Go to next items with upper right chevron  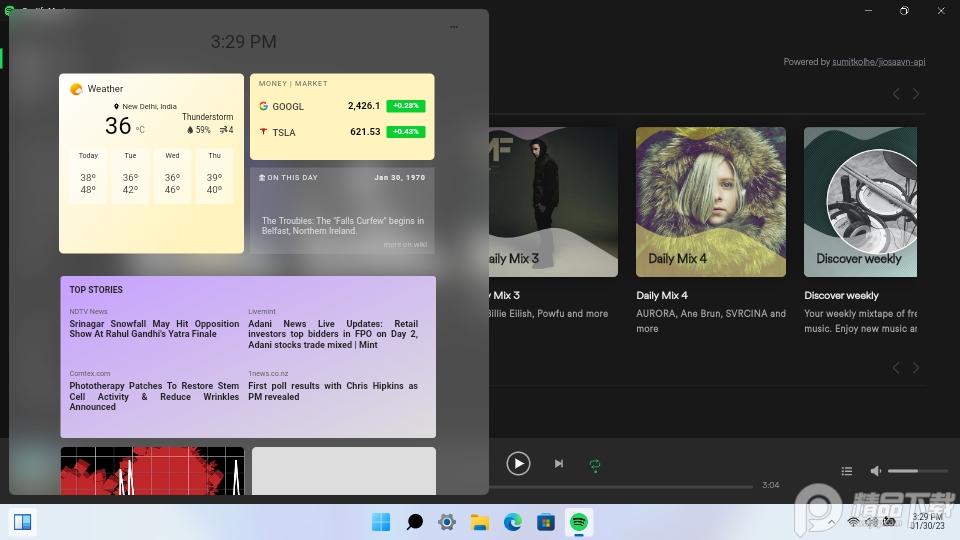916,94
